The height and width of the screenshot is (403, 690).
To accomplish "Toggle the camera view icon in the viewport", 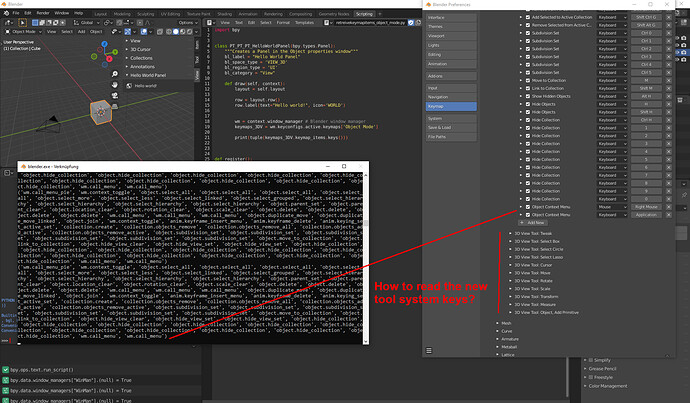I will click(115, 95).
